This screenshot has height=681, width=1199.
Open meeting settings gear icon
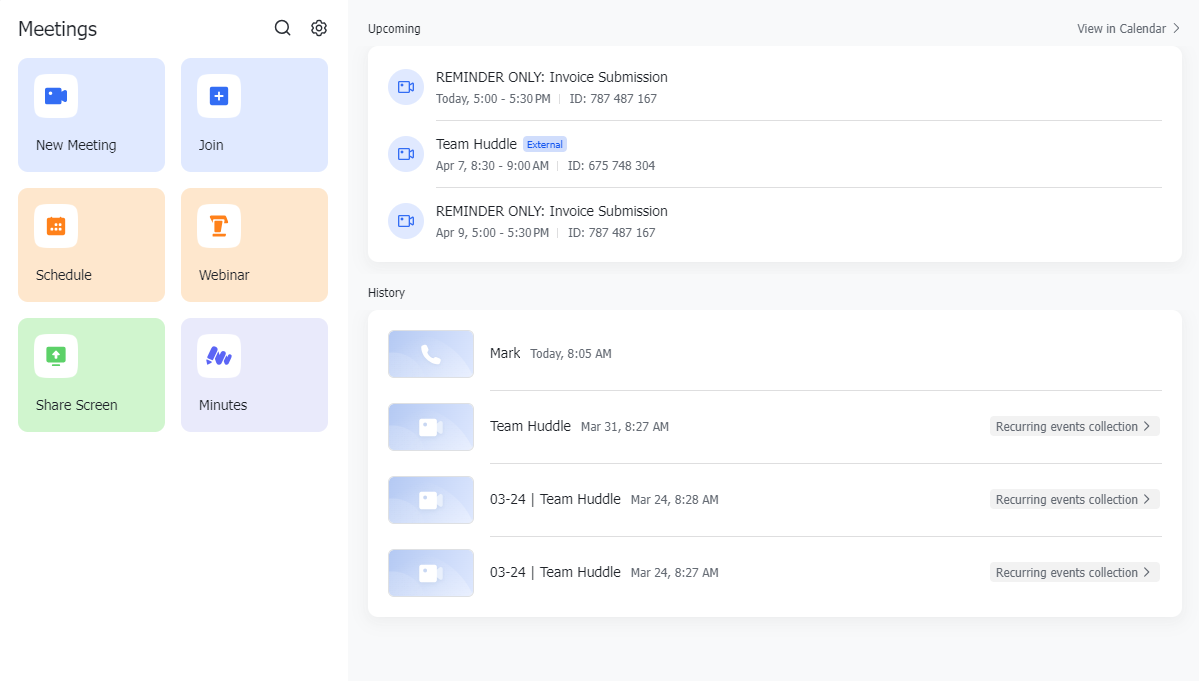(x=319, y=28)
